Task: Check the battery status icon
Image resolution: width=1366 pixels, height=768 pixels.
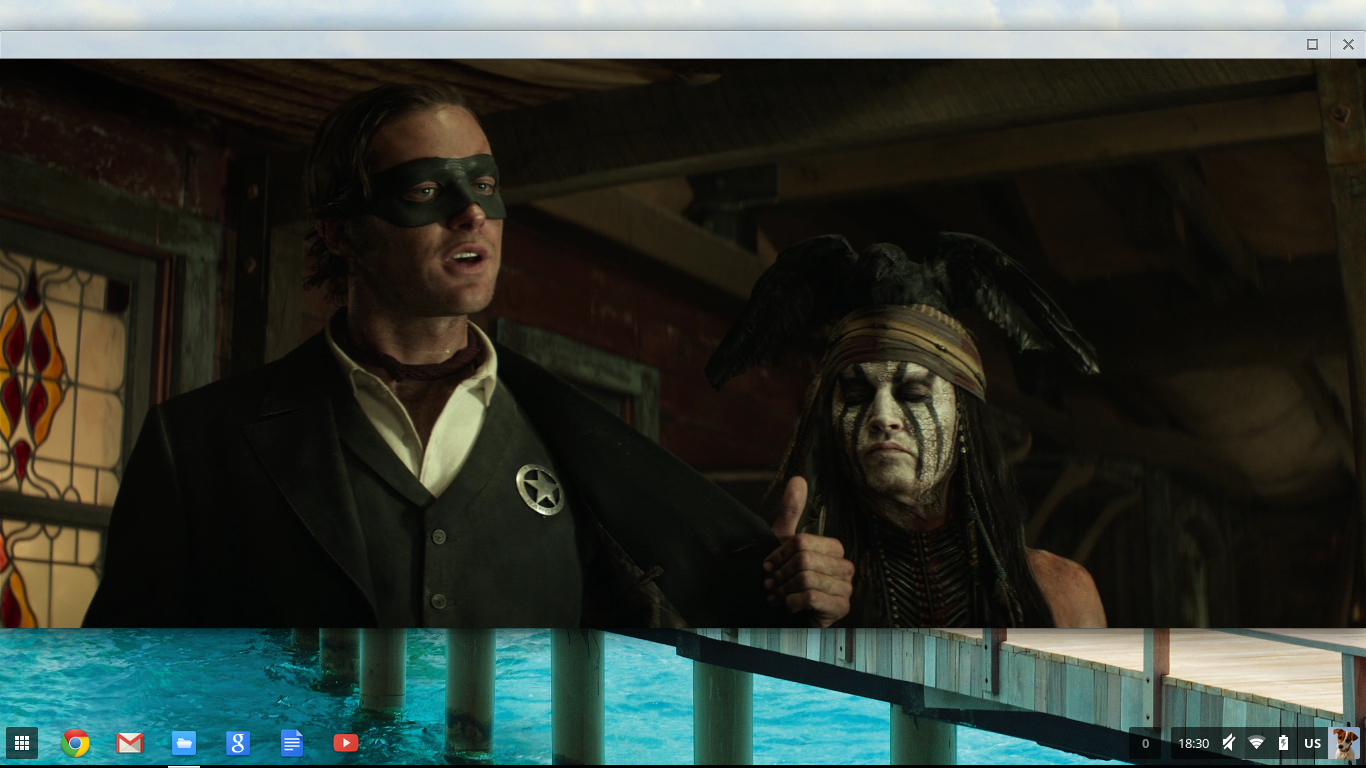Action: (1284, 743)
